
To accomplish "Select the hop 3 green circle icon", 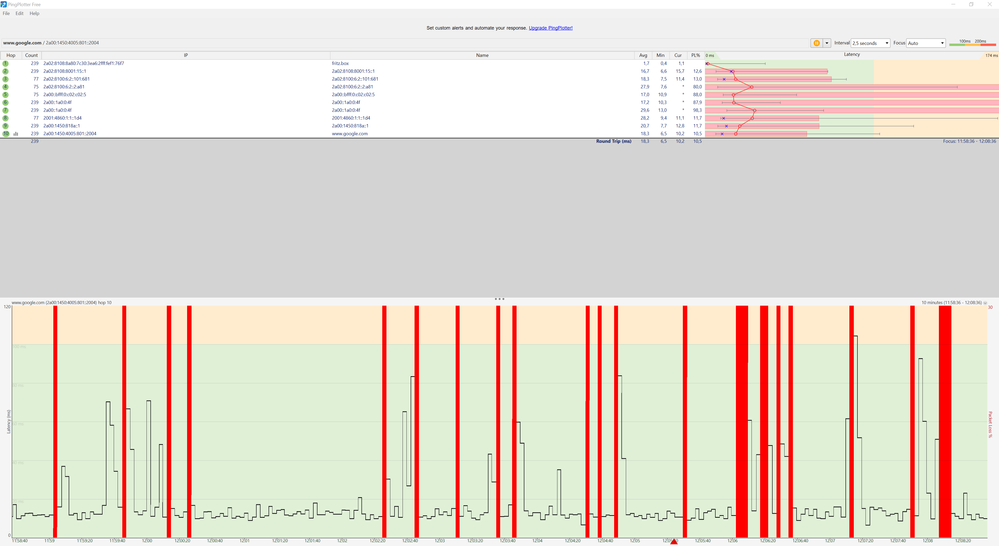I will pos(6,79).
